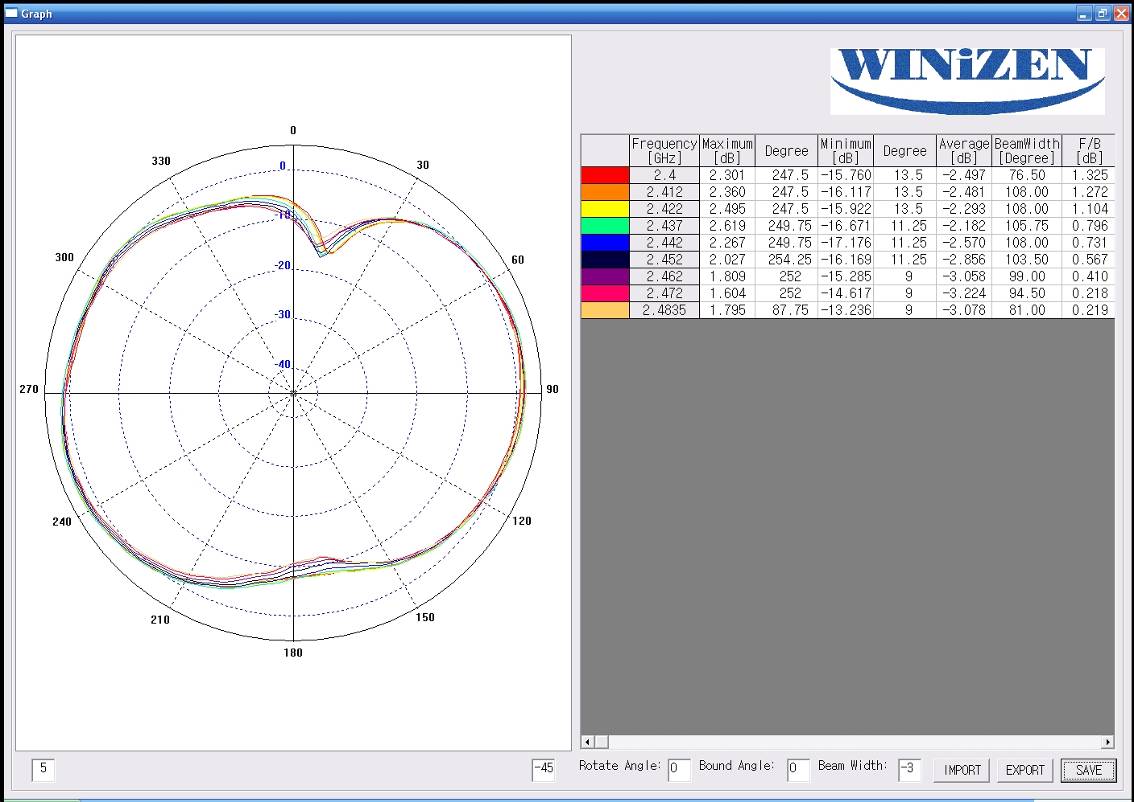The height and width of the screenshot is (802, 1134).
Task: Click the input box showing value -45
Action: pyautogui.click(x=541, y=770)
